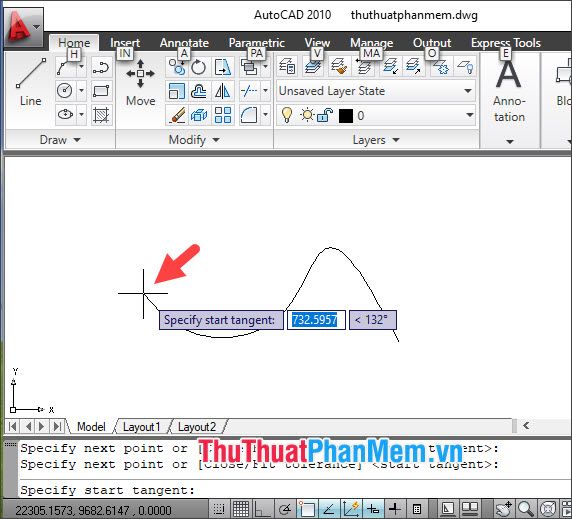Viewport: 572px width, 519px height.
Task: Click the Match layer icon with brush
Action: 339,67
